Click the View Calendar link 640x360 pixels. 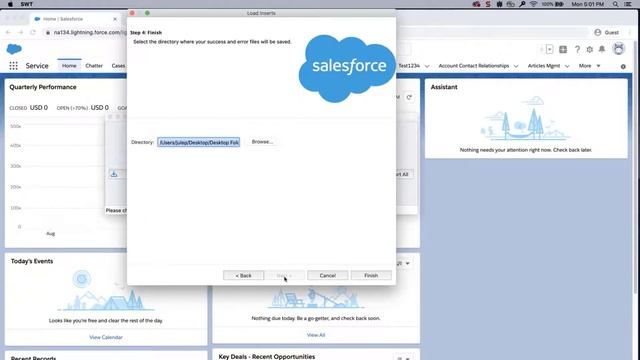(106, 337)
